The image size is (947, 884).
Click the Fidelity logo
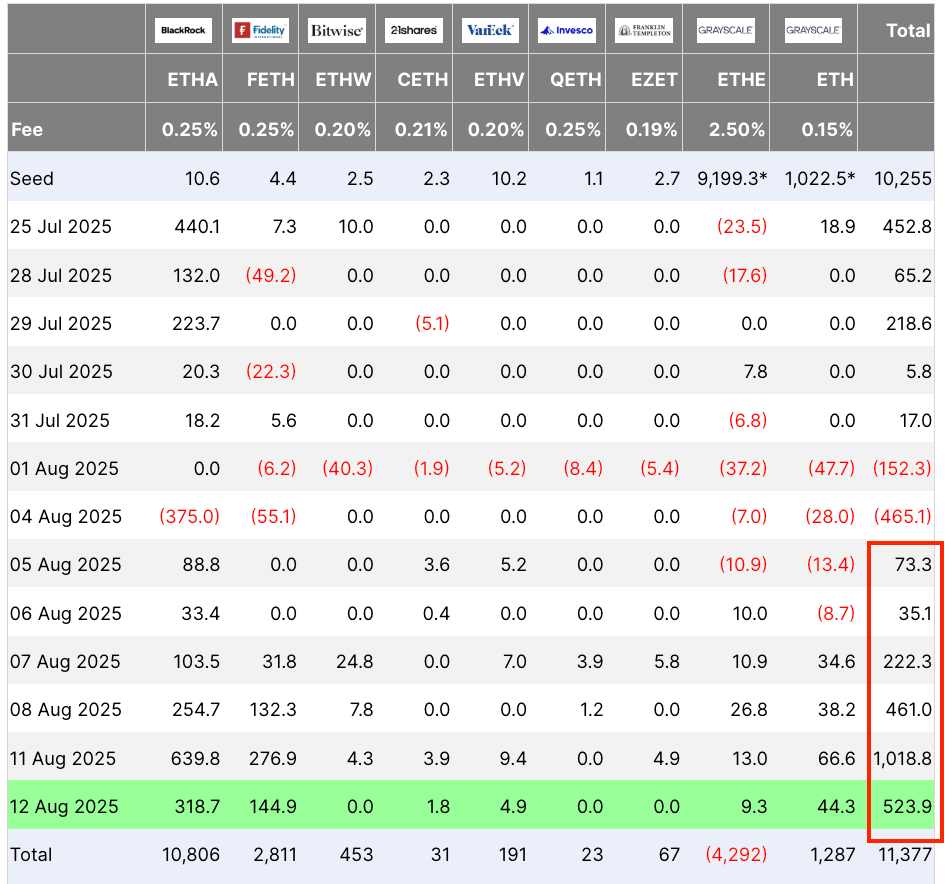pos(261,30)
